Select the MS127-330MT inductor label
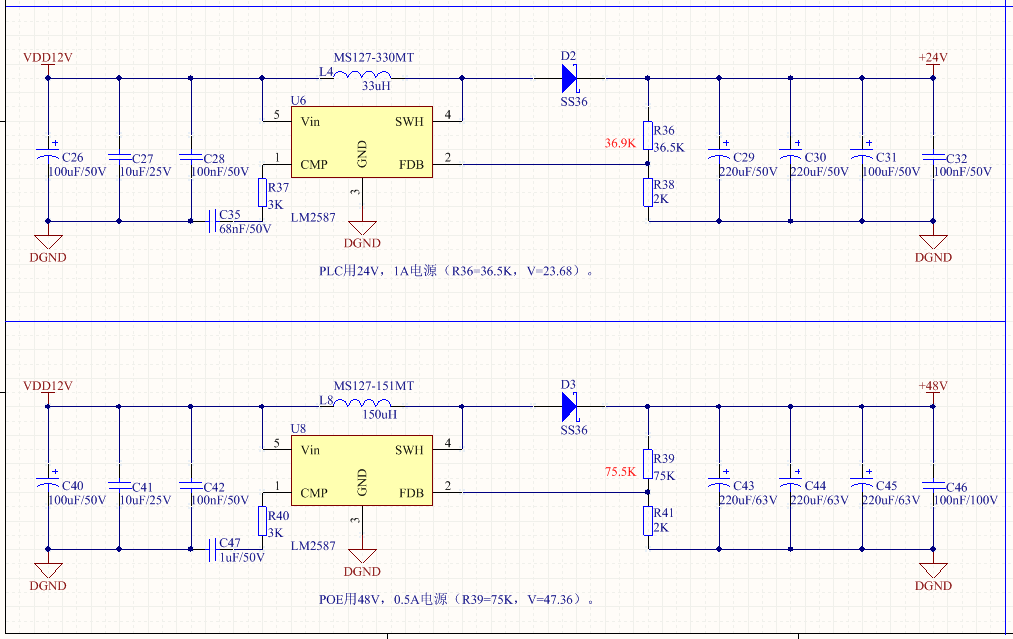Screen dimensions: 1013x639 pyautogui.click(x=373, y=58)
